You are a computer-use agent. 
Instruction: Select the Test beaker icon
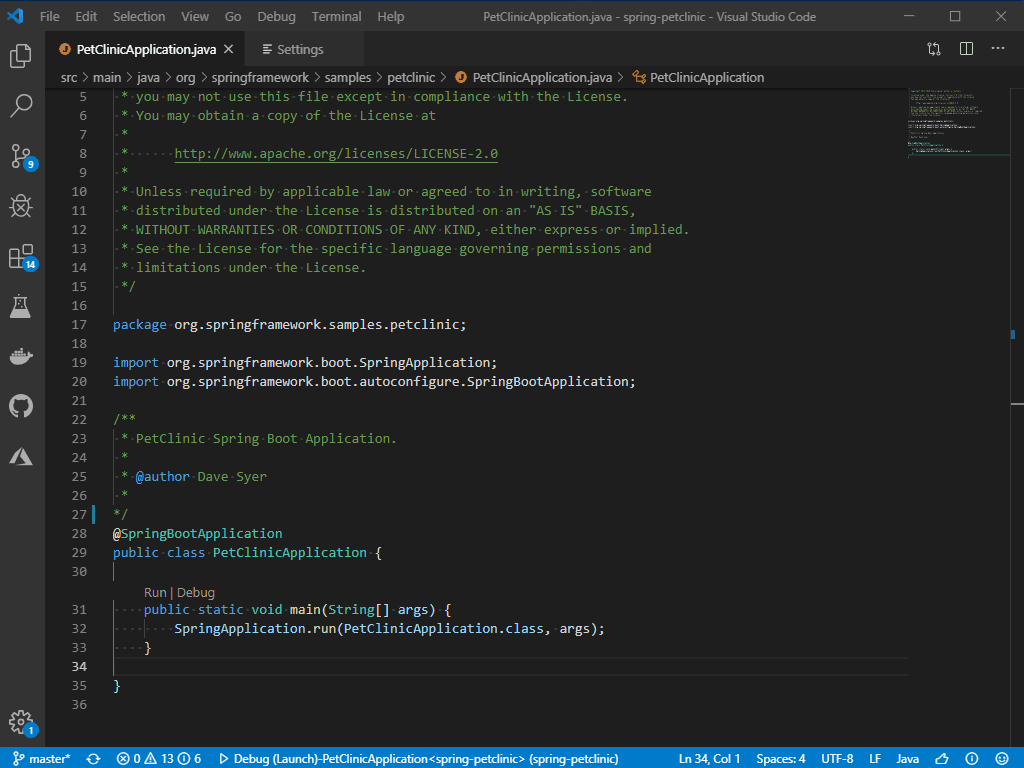point(22,306)
